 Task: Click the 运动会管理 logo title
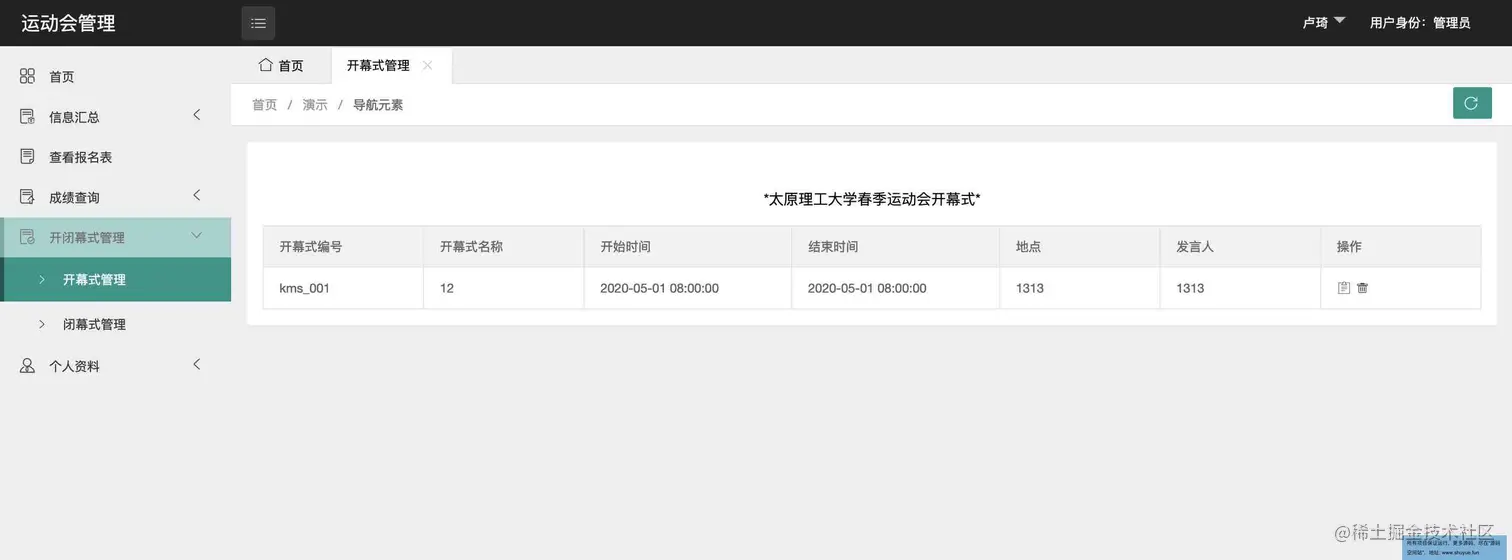click(x=68, y=23)
